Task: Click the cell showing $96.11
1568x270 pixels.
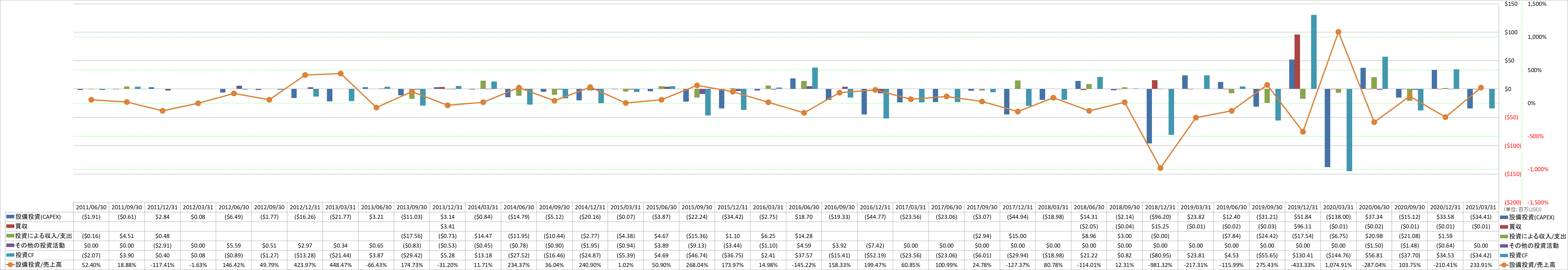Action: coord(1303,226)
